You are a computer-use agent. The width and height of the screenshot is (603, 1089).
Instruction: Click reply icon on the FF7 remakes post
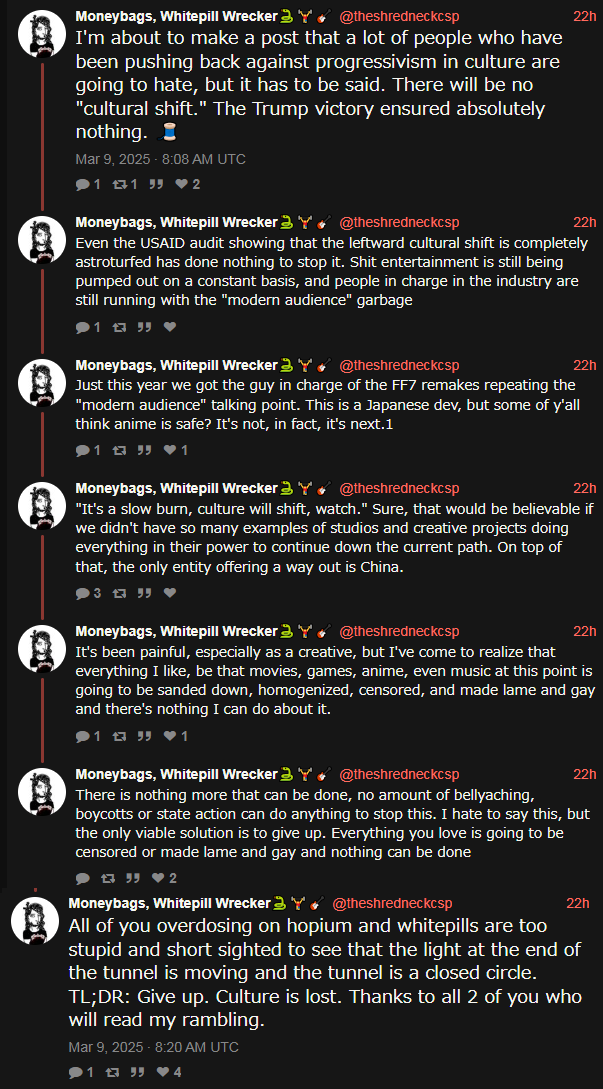click(x=82, y=450)
